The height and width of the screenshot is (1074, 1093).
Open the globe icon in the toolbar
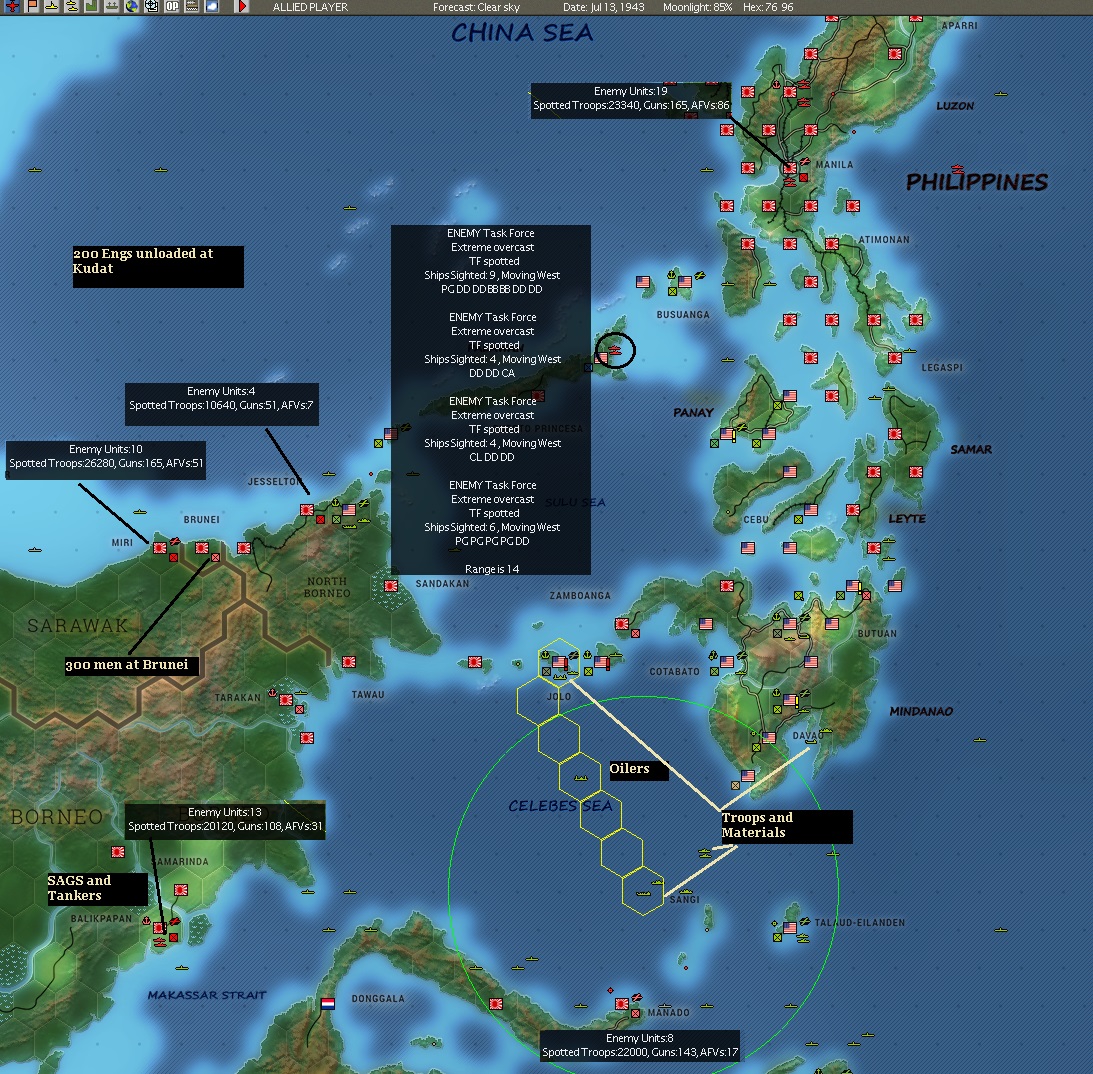132,6
